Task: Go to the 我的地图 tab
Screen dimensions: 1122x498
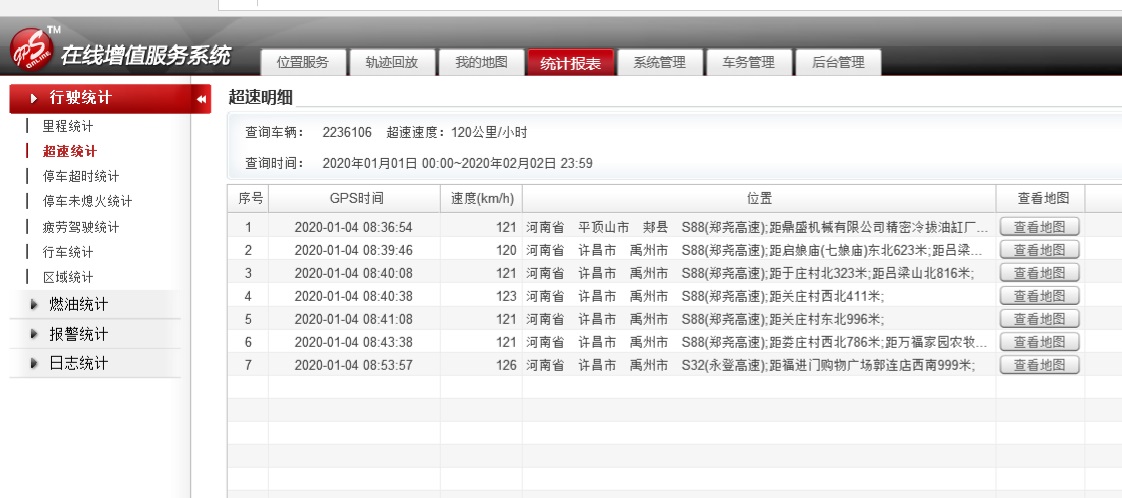Action: (x=481, y=63)
